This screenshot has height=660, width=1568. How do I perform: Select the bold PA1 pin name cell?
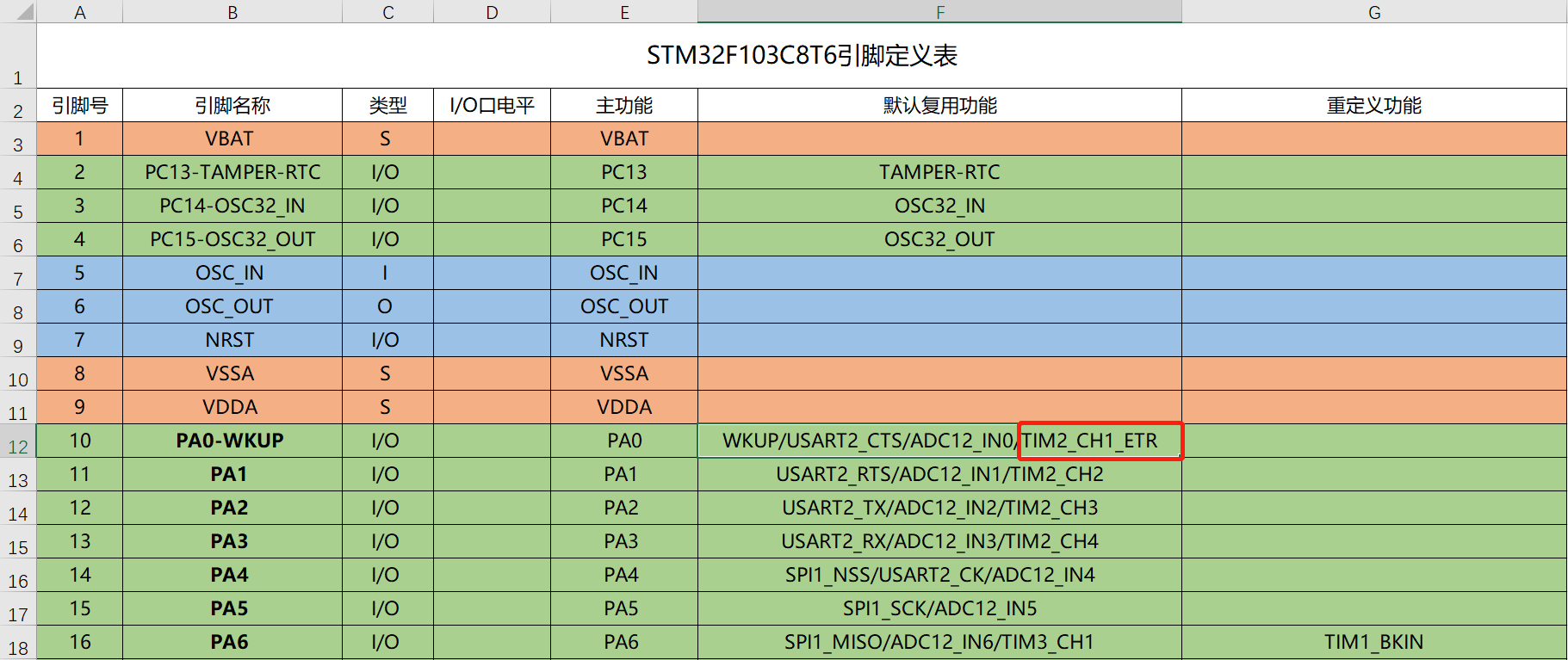[x=232, y=474]
